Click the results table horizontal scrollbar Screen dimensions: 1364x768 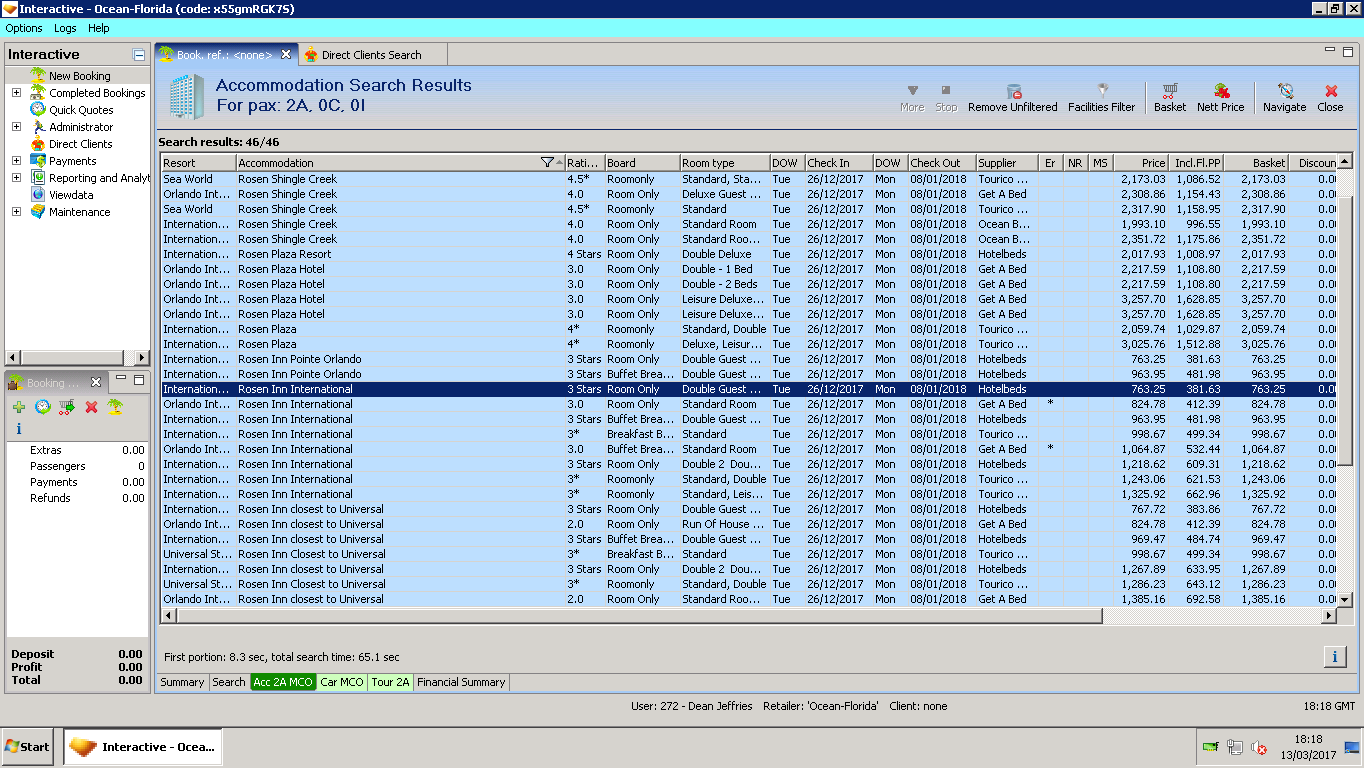[x=640, y=616]
